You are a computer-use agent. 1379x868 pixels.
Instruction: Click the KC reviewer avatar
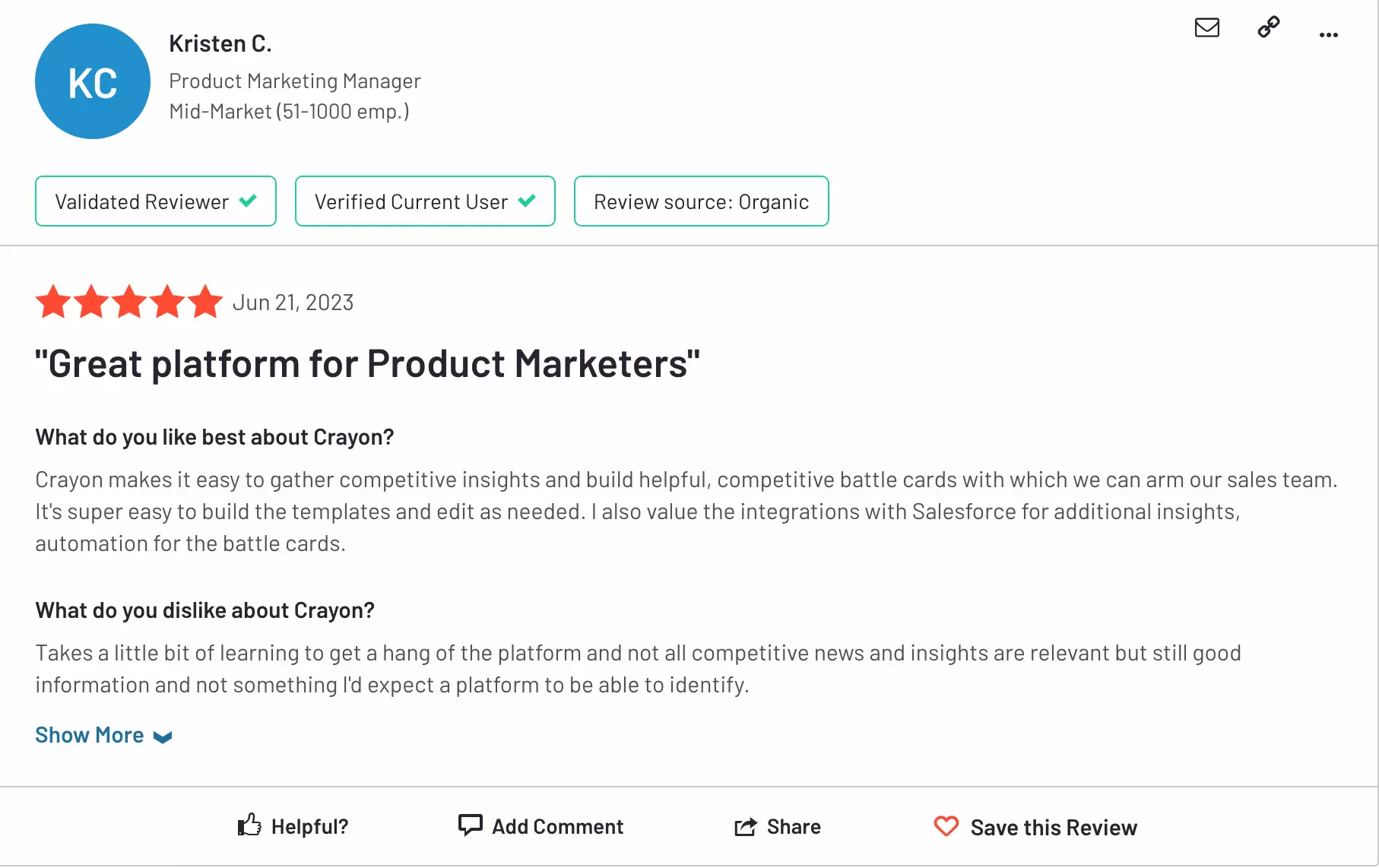(x=93, y=81)
